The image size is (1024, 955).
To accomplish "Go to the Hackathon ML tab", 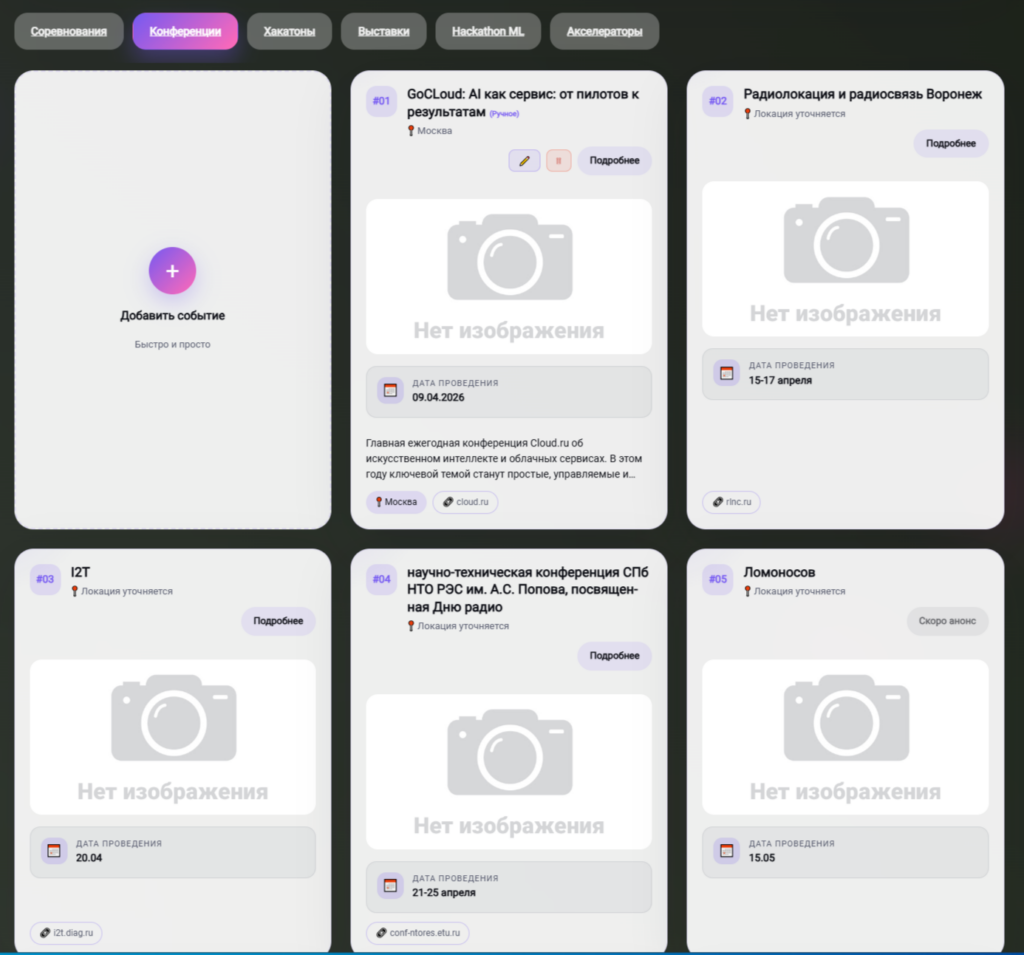I will click(x=488, y=31).
